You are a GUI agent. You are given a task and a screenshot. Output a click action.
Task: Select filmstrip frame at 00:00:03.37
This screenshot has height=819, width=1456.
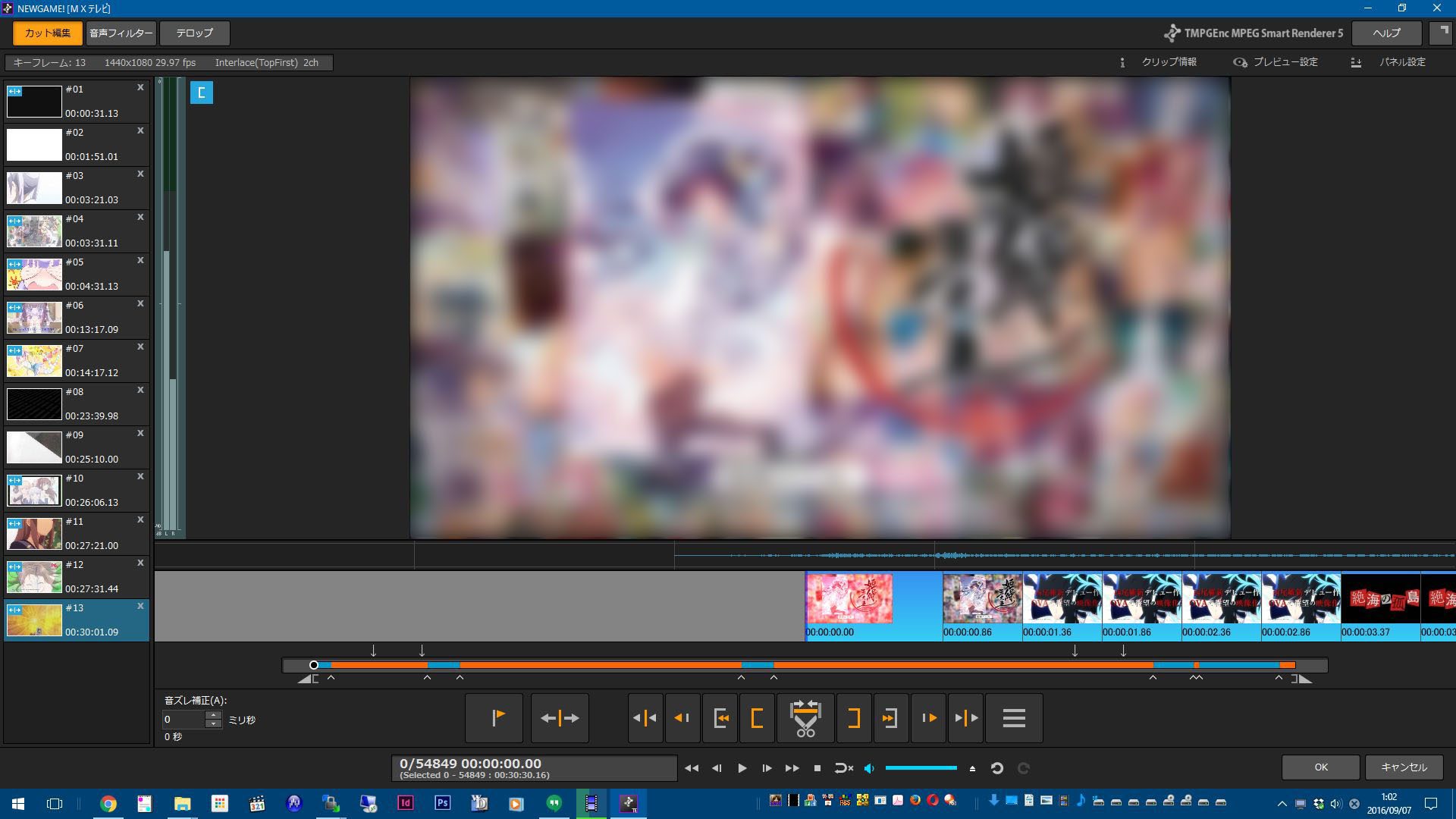point(1380,607)
